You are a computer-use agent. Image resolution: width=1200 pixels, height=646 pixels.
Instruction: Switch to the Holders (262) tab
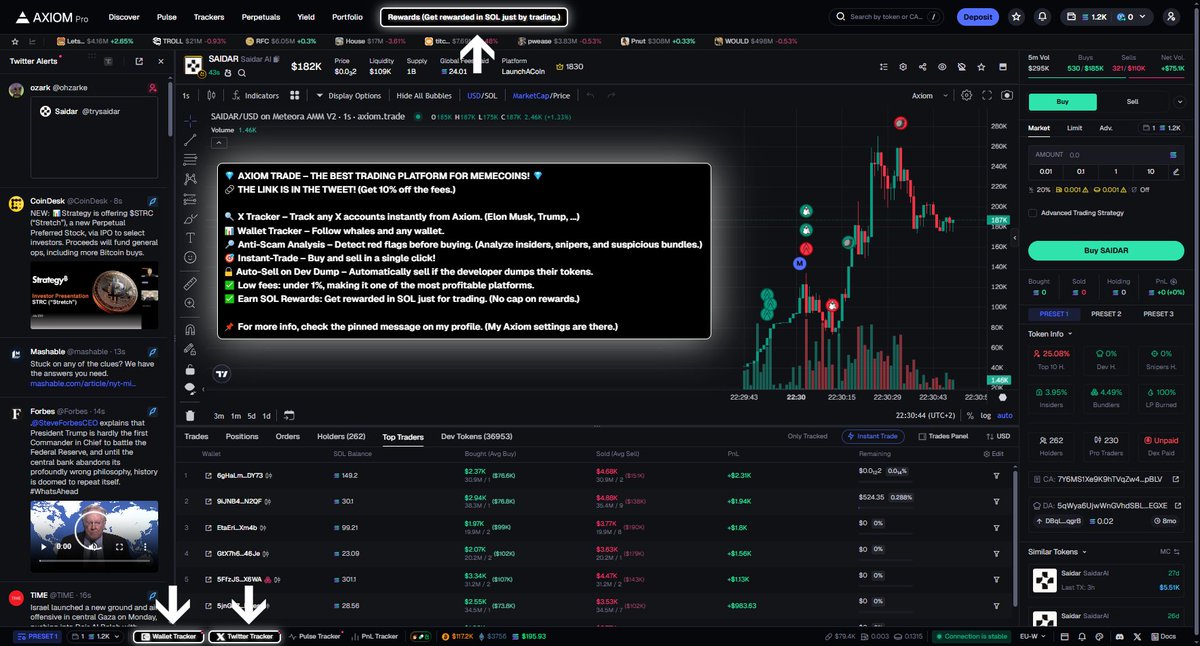[341, 436]
